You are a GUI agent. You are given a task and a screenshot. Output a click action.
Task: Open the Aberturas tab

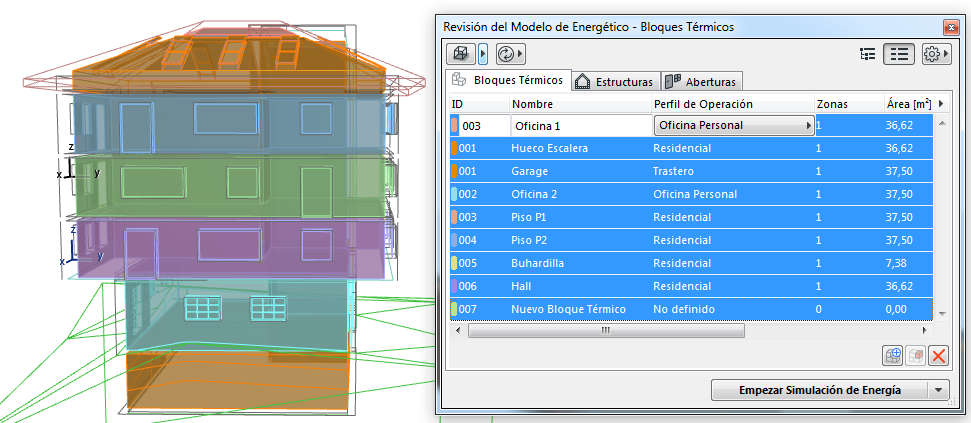(703, 82)
